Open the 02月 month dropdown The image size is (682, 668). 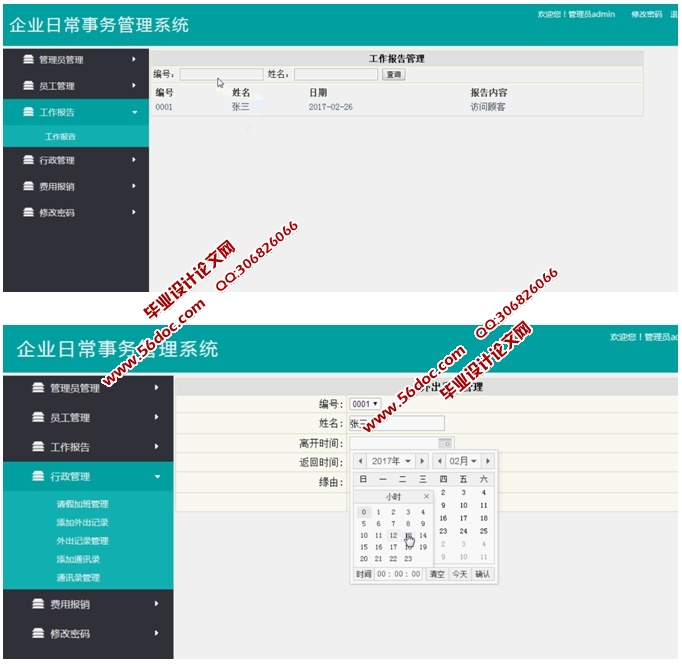pos(462,461)
